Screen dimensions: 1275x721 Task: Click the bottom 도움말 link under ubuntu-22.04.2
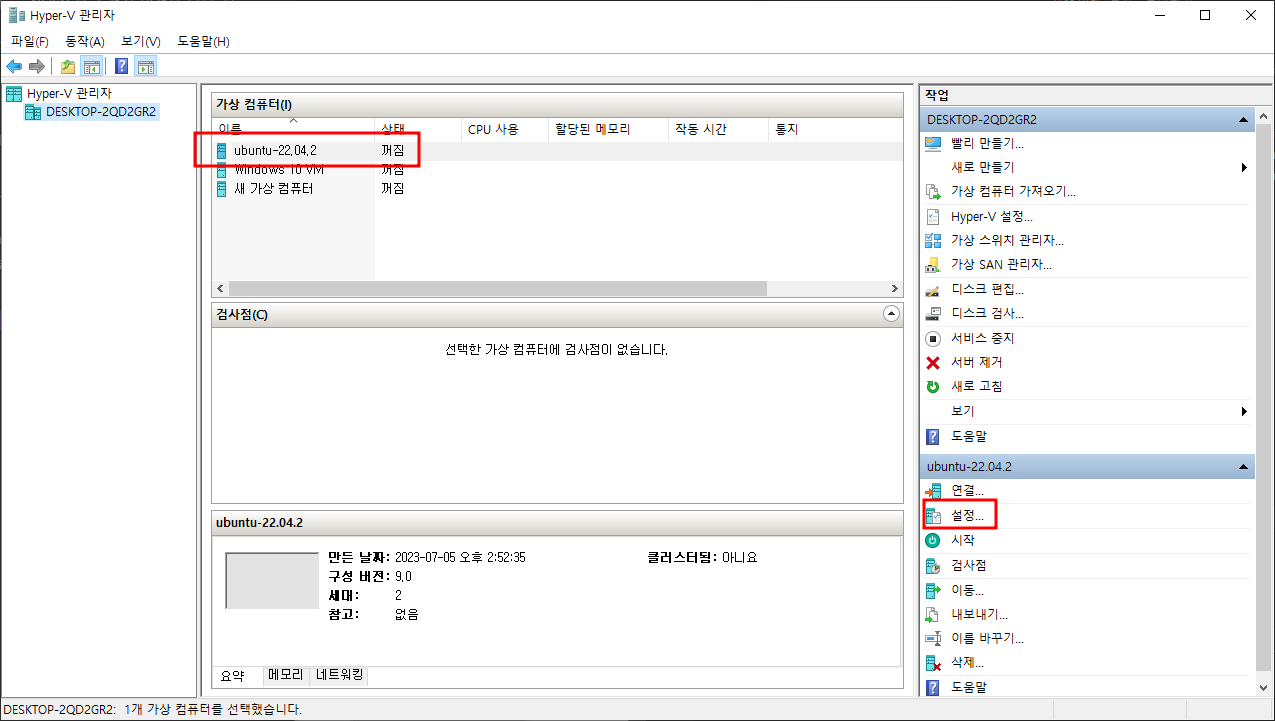[969, 687]
